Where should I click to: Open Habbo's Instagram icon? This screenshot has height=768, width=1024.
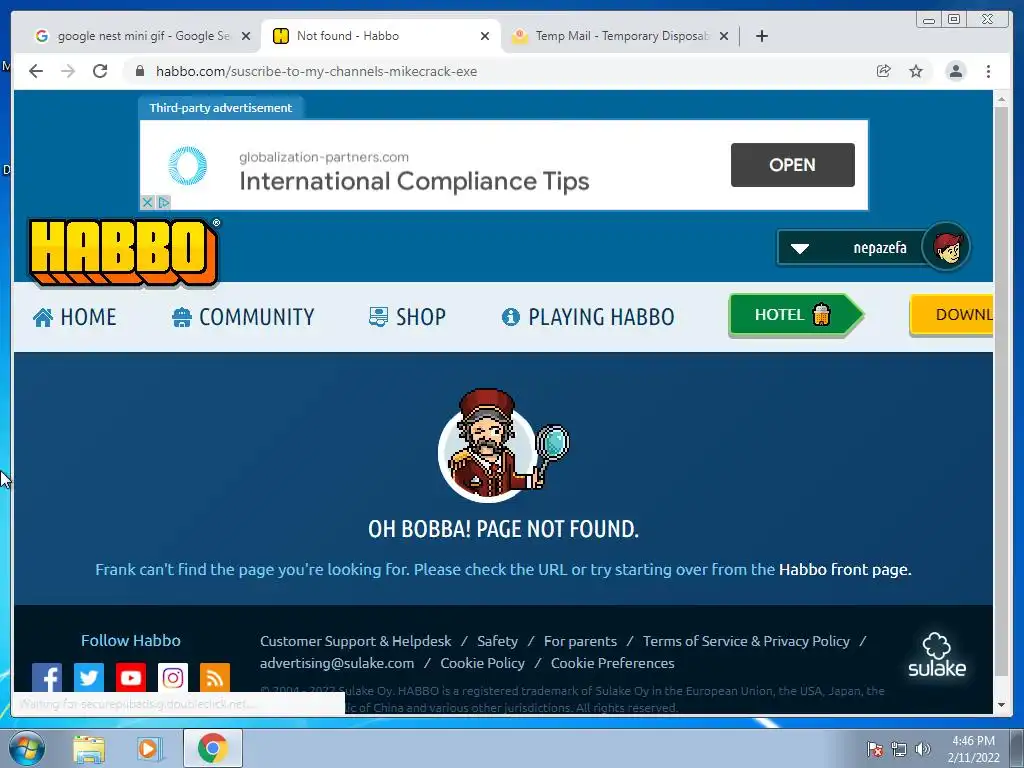point(172,678)
